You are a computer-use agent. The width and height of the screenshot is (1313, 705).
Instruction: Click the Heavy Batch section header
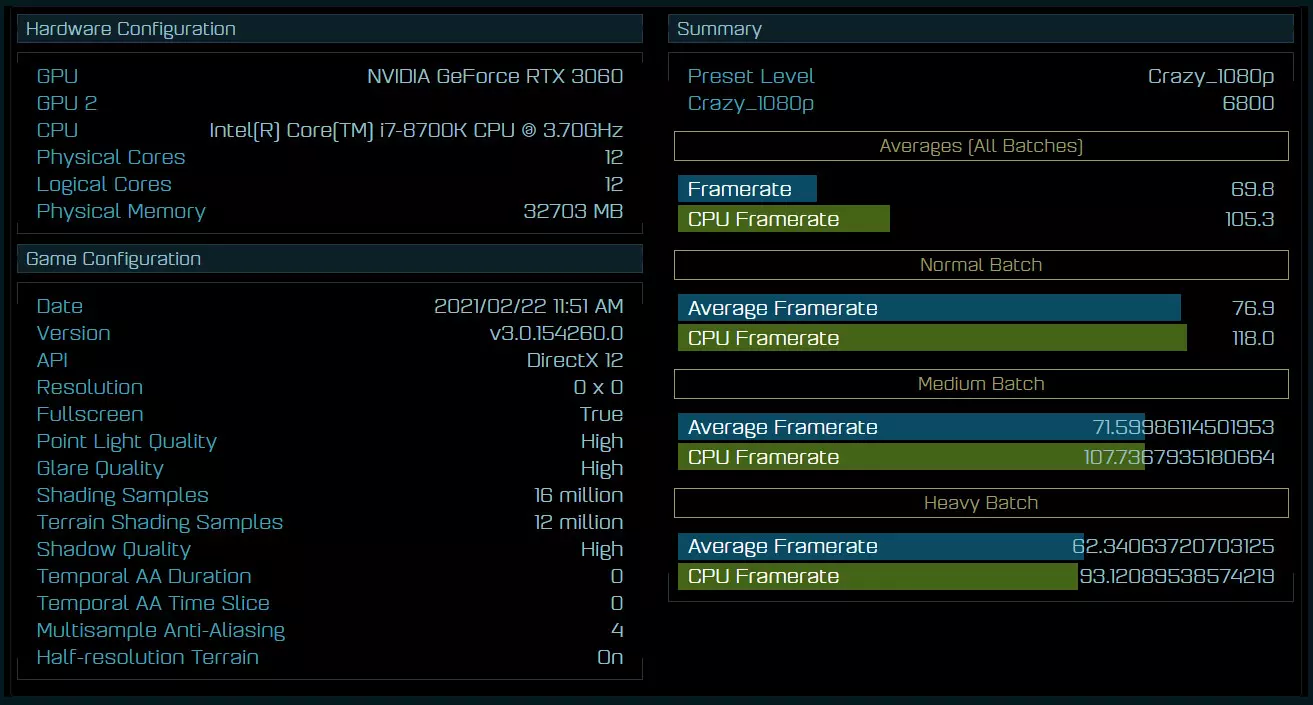coord(981,503)
